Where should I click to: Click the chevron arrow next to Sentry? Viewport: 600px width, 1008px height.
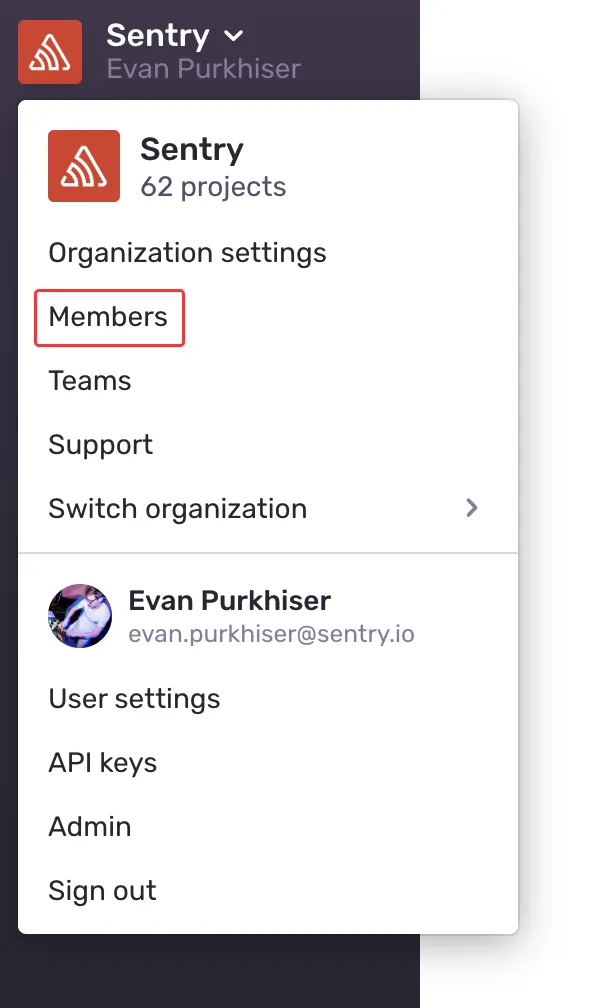click(x=233, y=36)
